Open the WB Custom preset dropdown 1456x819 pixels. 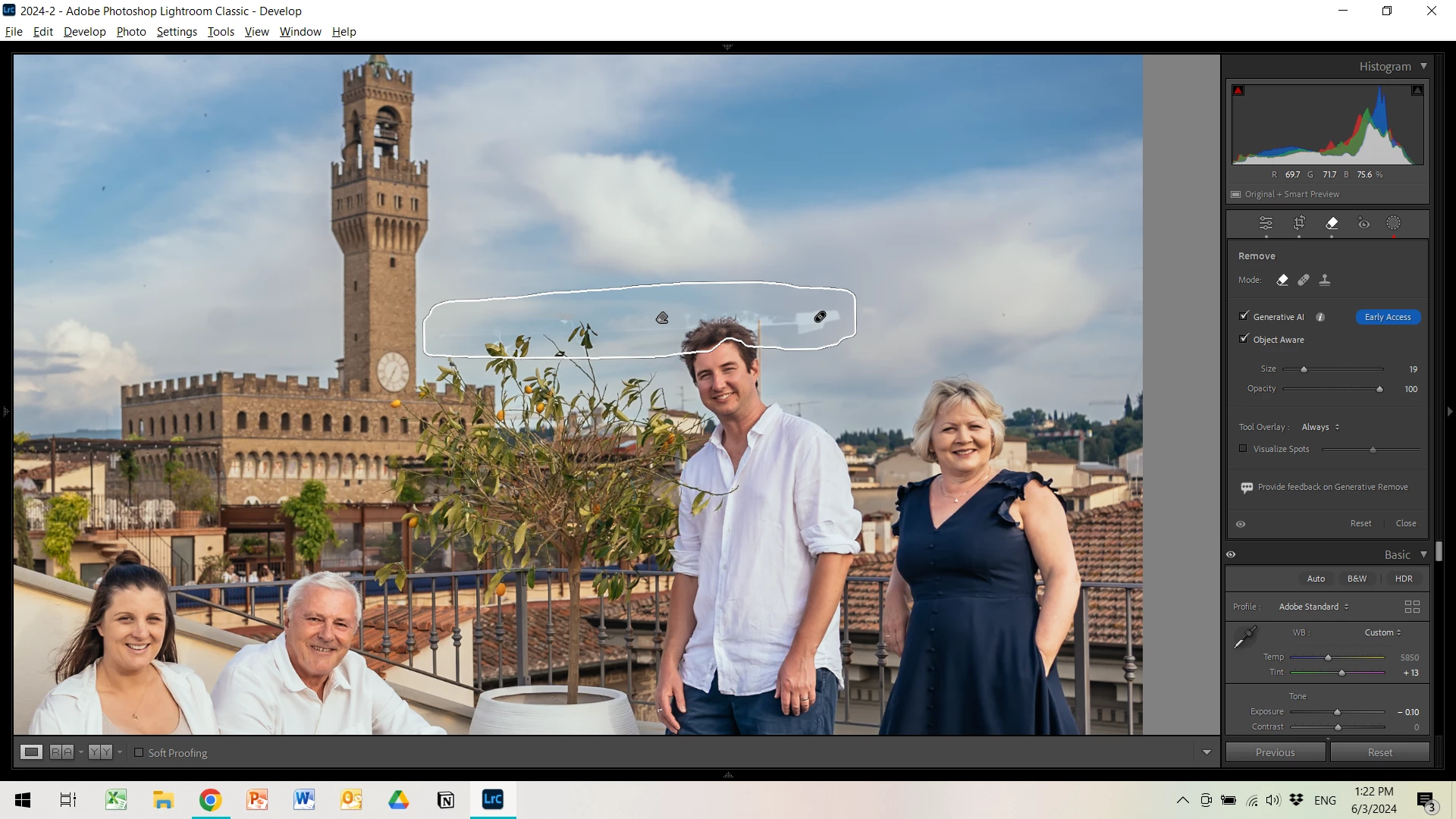(x=1382, y=632)
